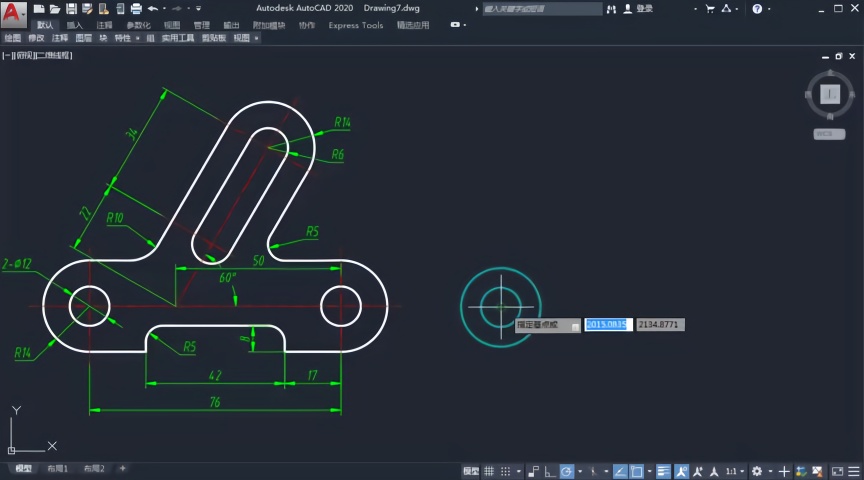Click the dynamic input Y coordinate field
This screenshot has width=864, height=480.
(x=660, y=325)
